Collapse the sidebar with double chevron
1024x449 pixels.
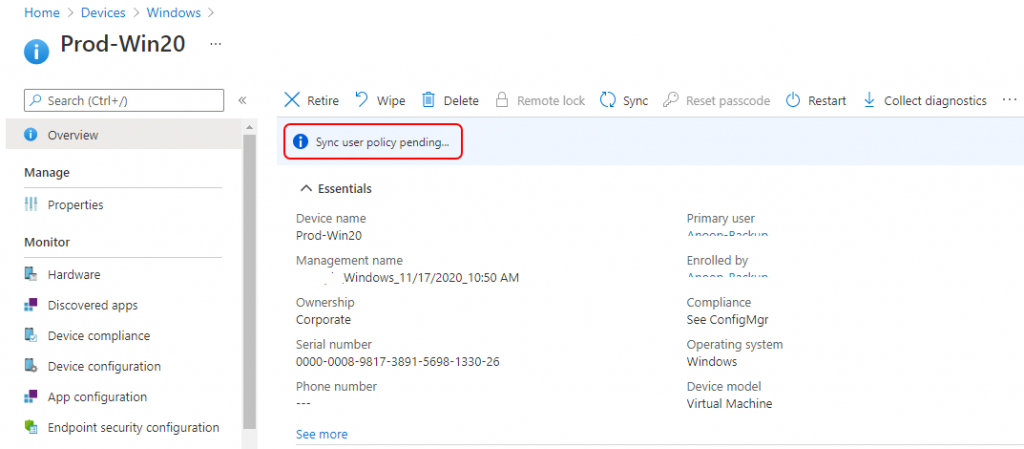pos(242,101)
